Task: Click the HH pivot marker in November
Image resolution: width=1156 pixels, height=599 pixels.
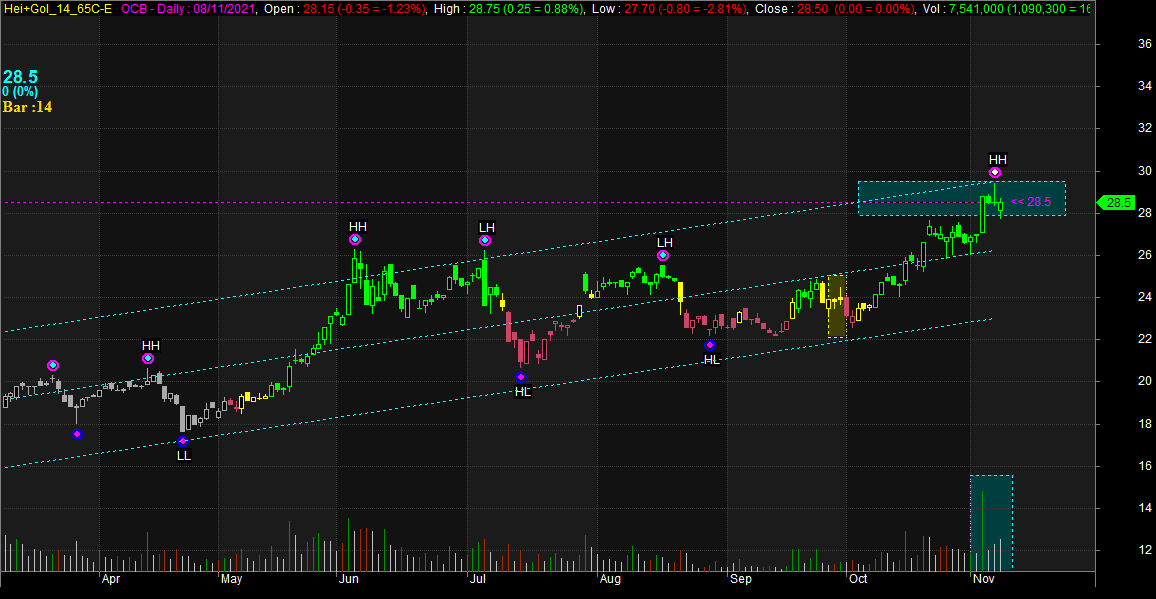Action: (x=995, y=173)
